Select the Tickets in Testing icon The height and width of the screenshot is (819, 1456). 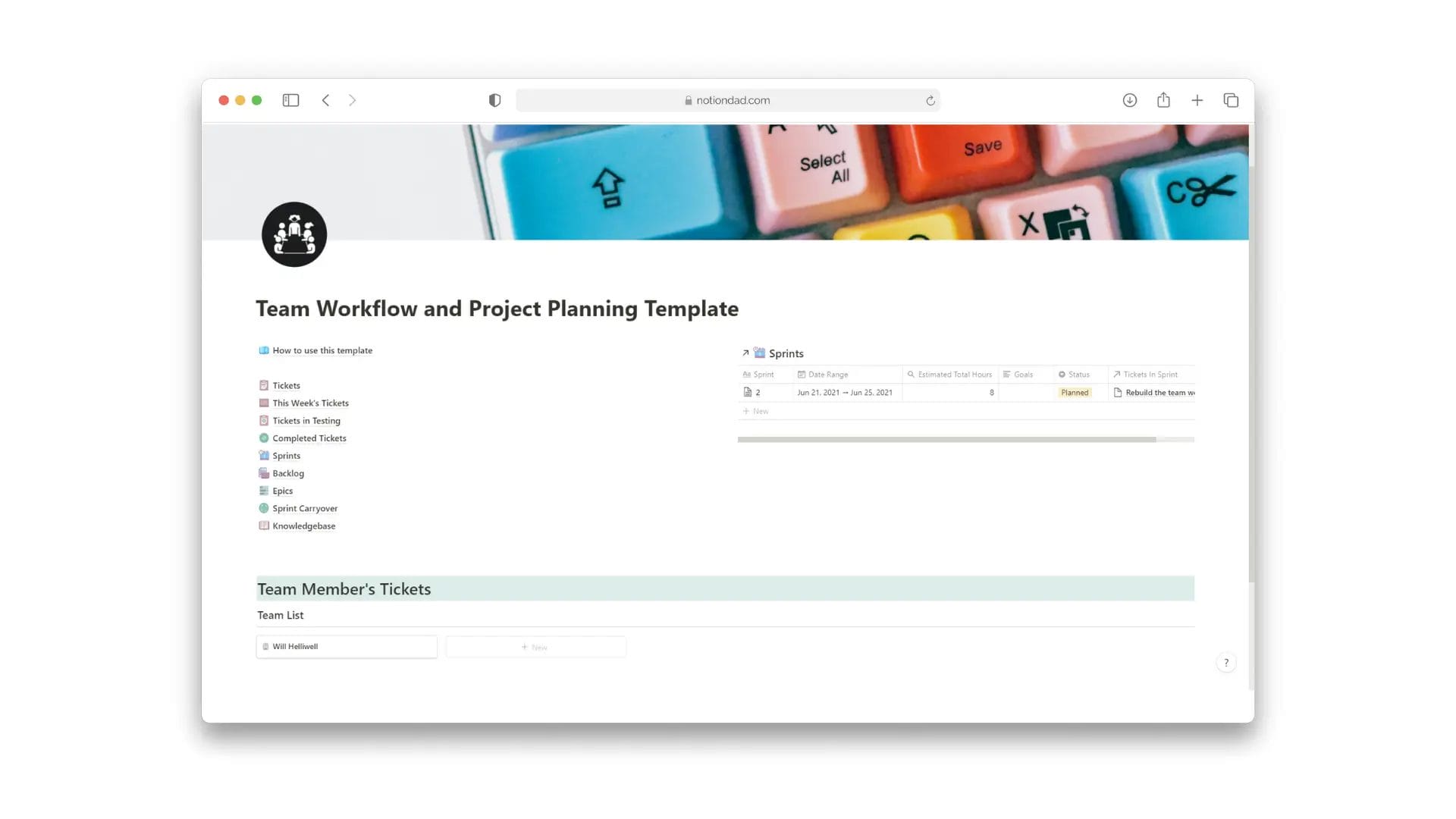coord(265,420)
